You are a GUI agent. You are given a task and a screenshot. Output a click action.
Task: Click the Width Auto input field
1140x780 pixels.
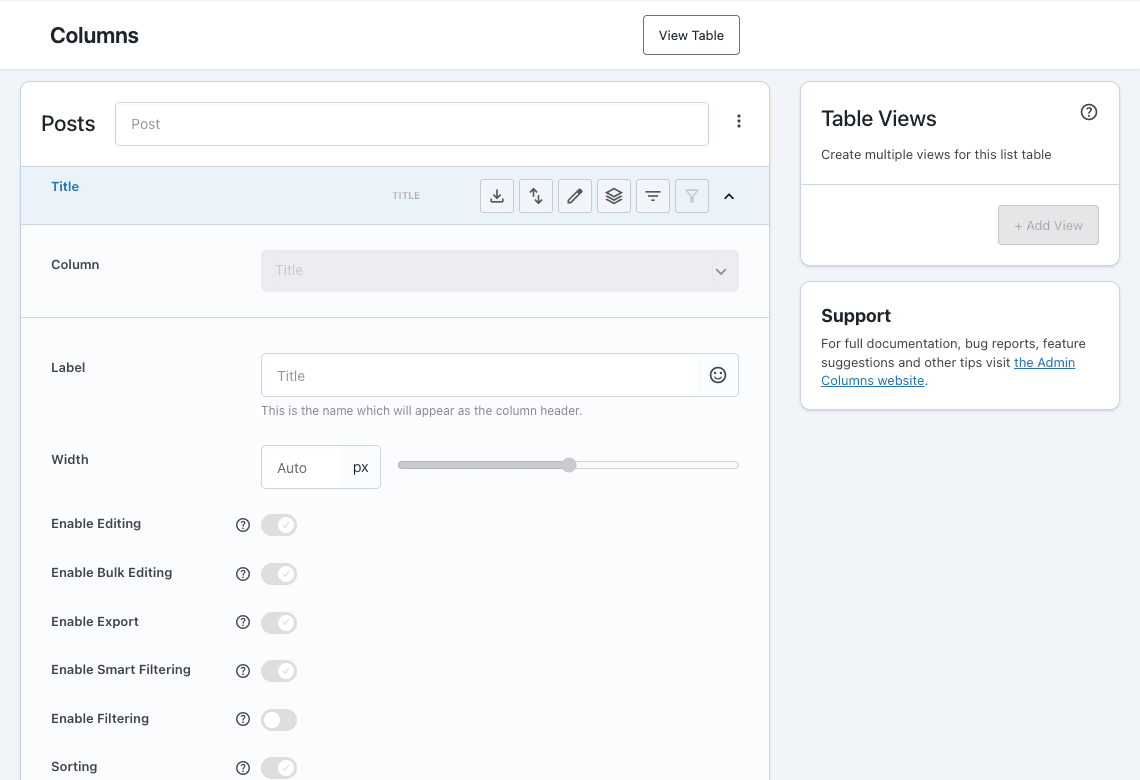[301, 467]
